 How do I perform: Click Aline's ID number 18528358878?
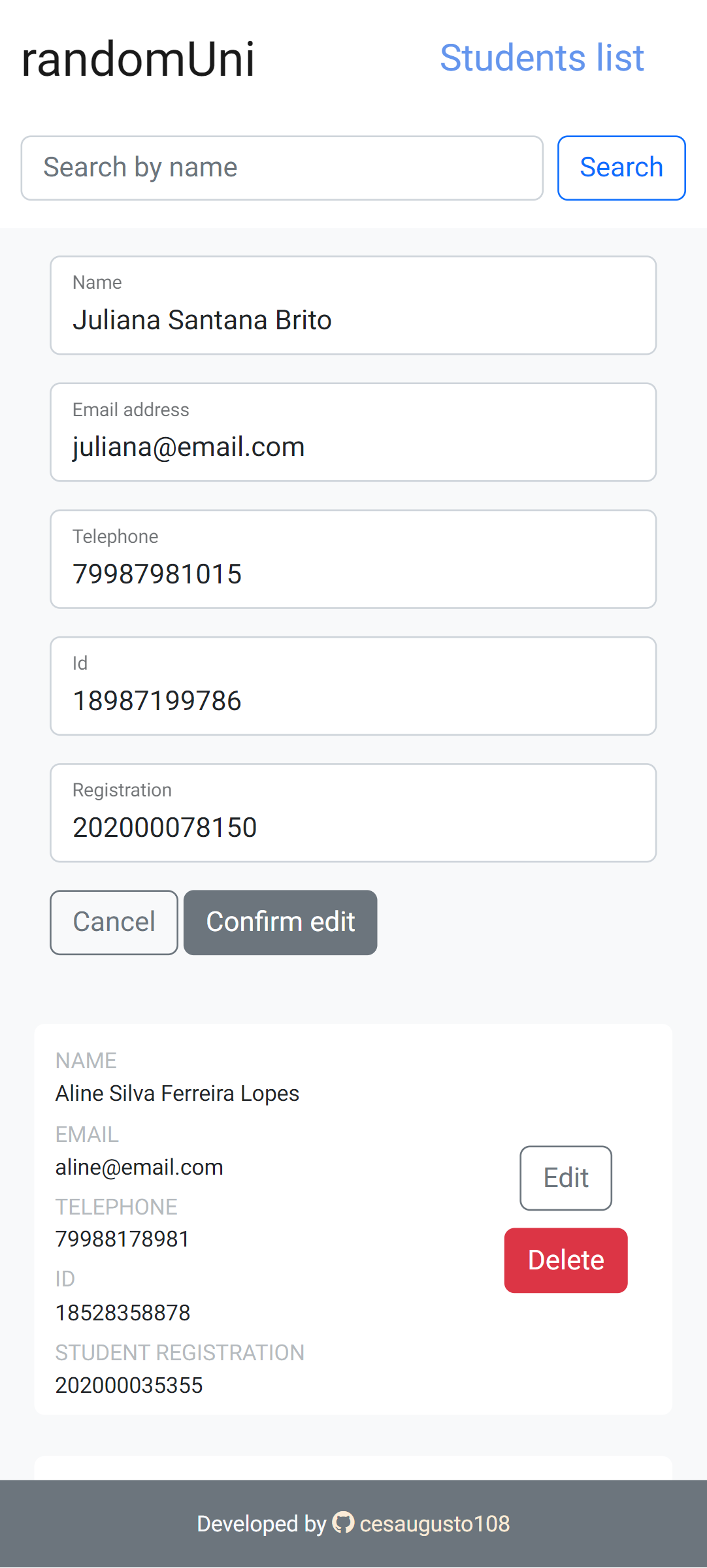123,1313
